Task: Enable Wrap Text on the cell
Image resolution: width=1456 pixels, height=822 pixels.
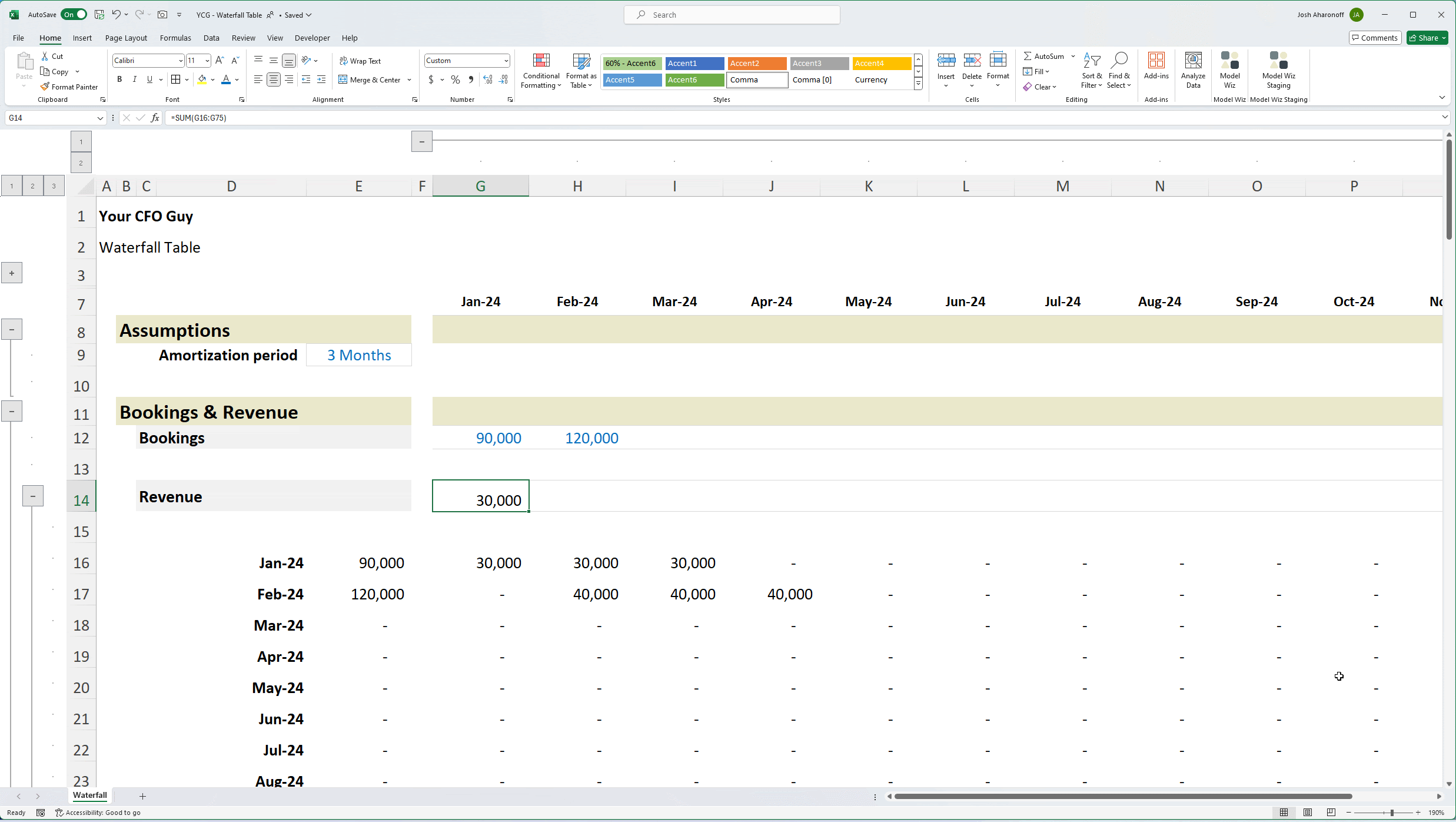Action: (360, 60)
